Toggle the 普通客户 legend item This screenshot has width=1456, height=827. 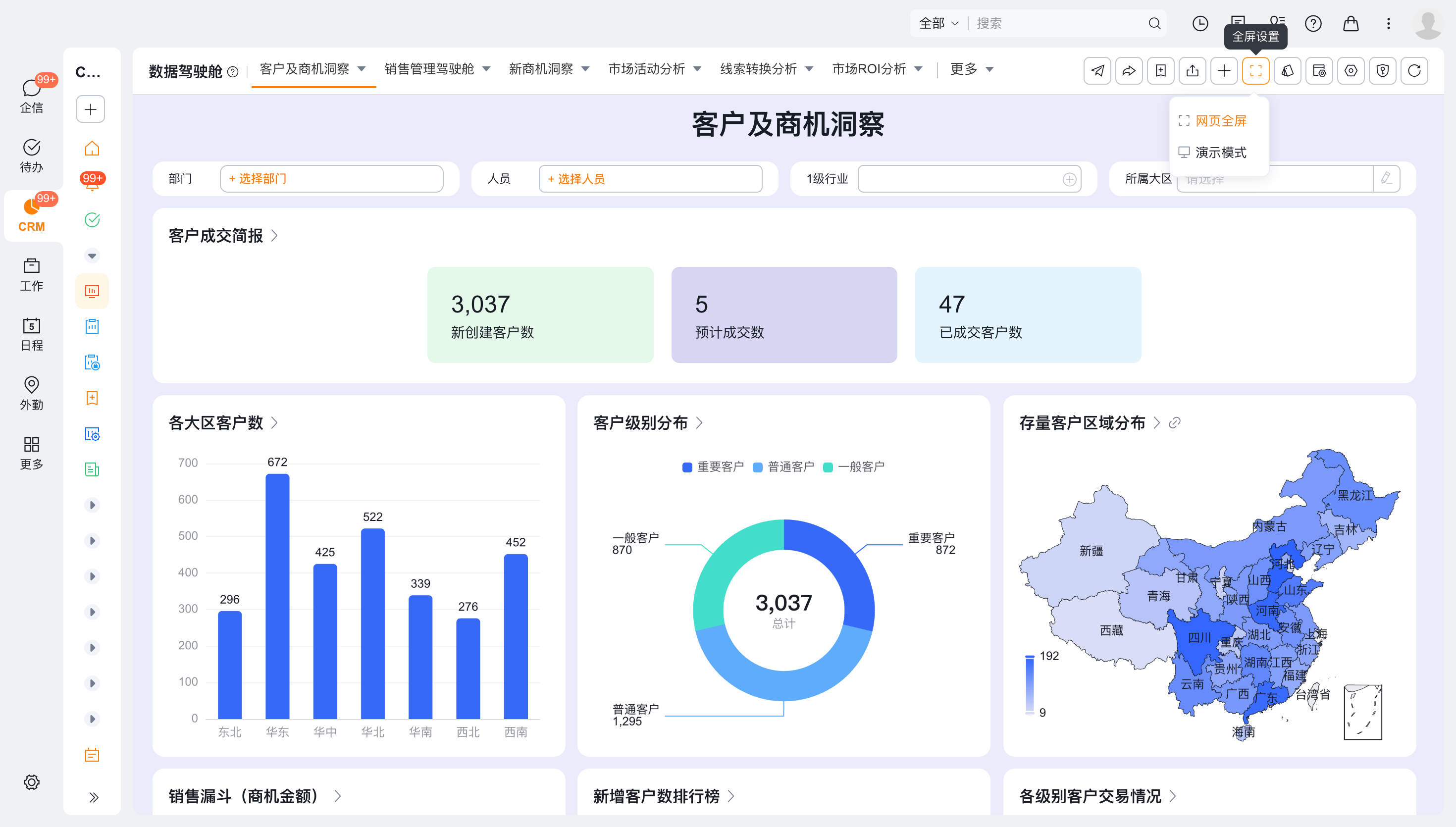[x=783, y=467]
